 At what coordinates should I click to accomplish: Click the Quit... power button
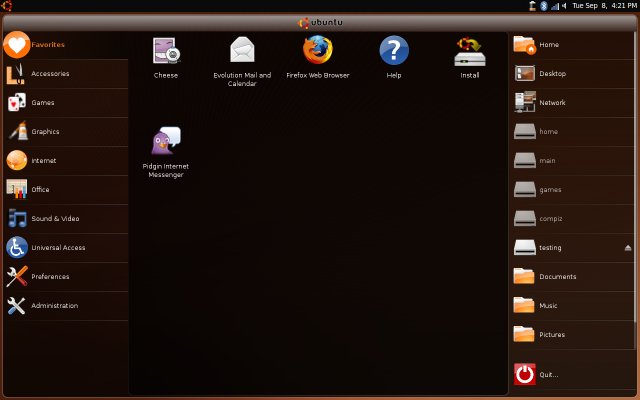(524, 374)
